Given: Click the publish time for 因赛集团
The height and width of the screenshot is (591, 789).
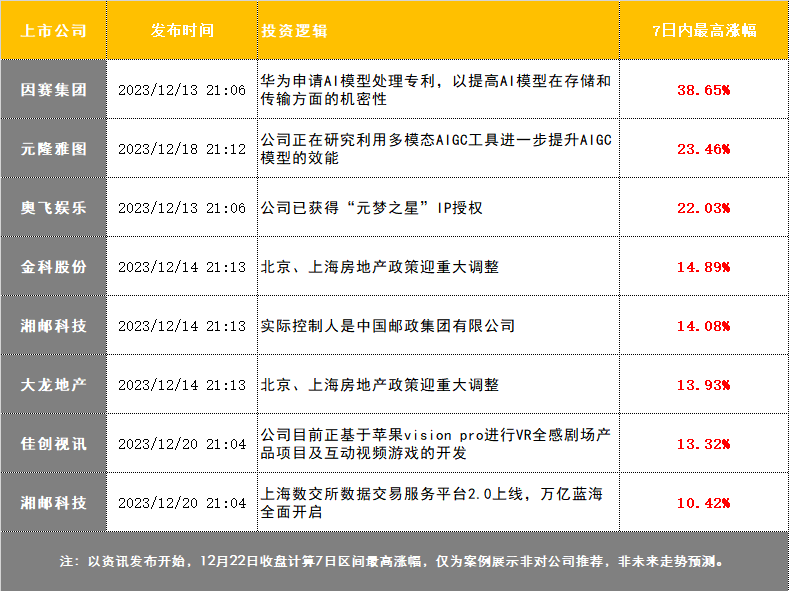Looking at the screenshot, I should click(182, 90).
